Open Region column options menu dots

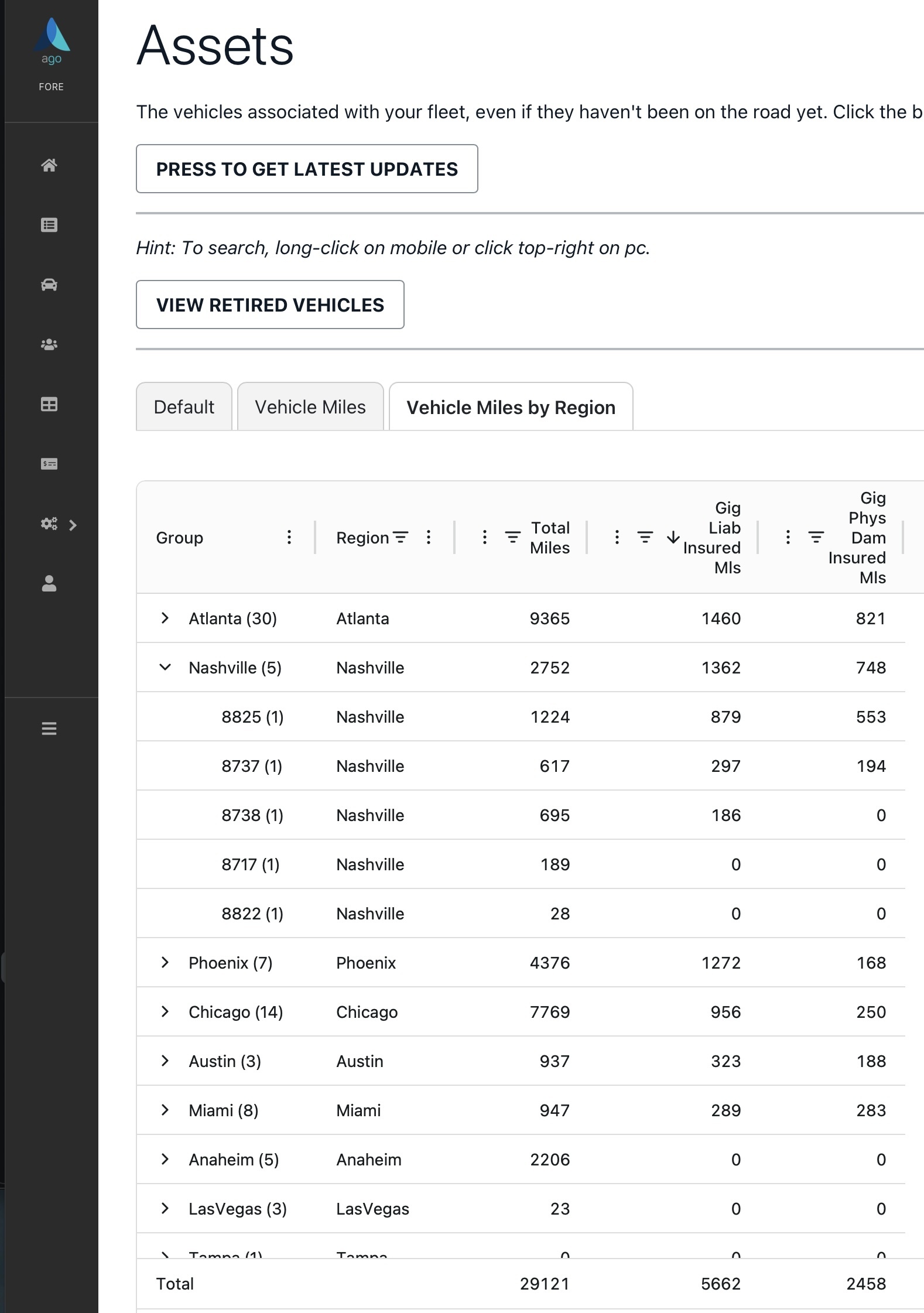[429, 537]
